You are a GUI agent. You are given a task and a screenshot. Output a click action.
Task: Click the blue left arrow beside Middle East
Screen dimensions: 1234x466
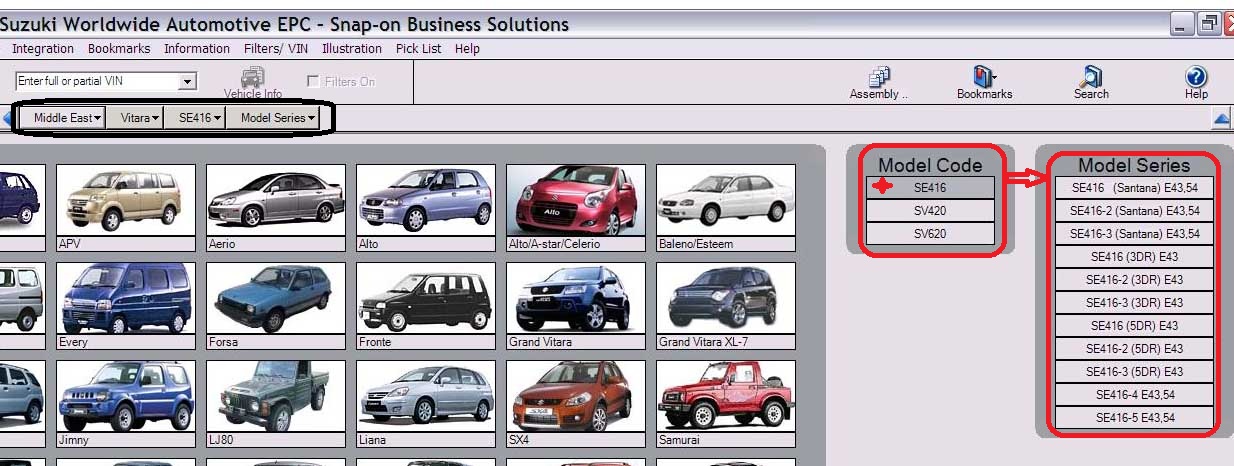click(x=7, y=119)
